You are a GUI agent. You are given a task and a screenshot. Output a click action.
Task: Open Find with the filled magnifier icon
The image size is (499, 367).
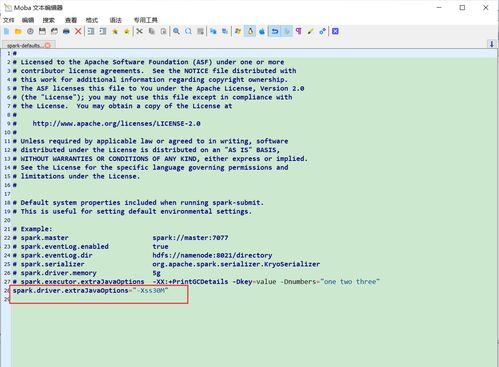point(176,31)
